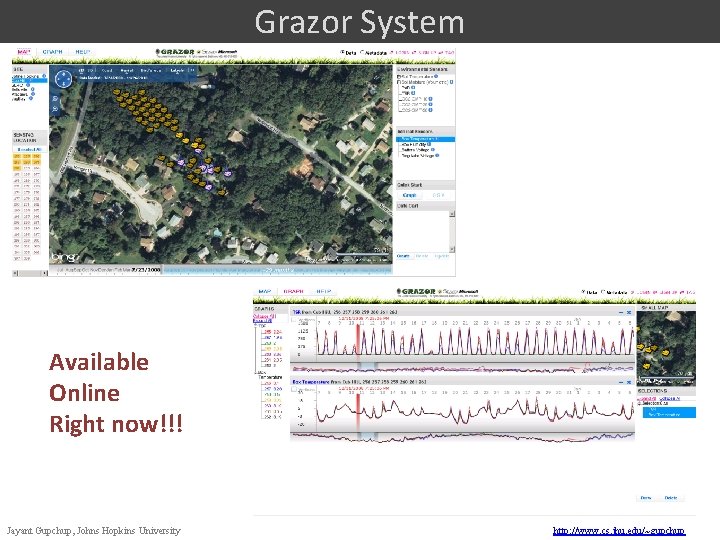Viewport: 720px width, 540px height.
Task: Click the Create link below Data Cart
Action: click(x=403, y=256)
